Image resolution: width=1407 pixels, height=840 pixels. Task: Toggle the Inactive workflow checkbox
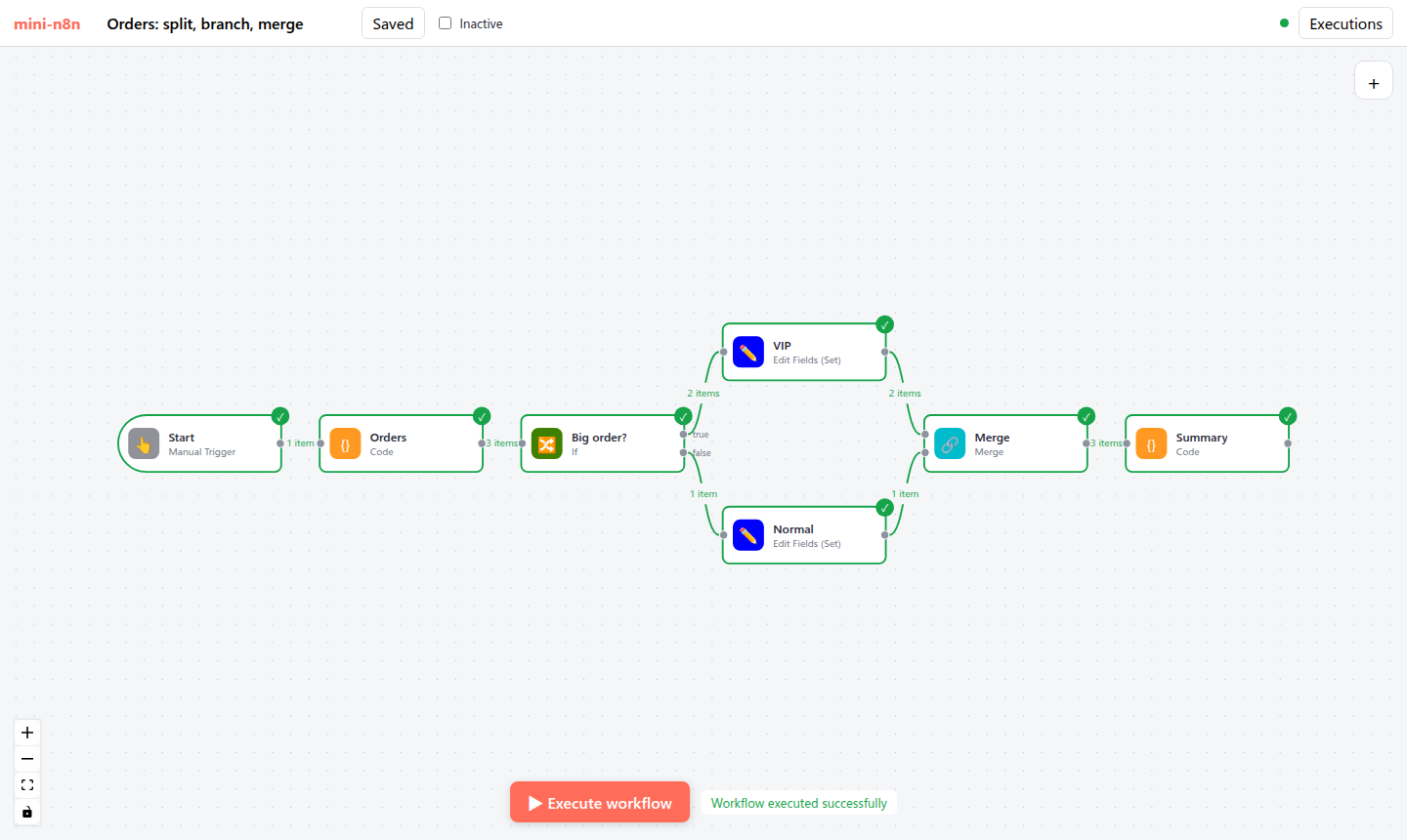point(446,23)
